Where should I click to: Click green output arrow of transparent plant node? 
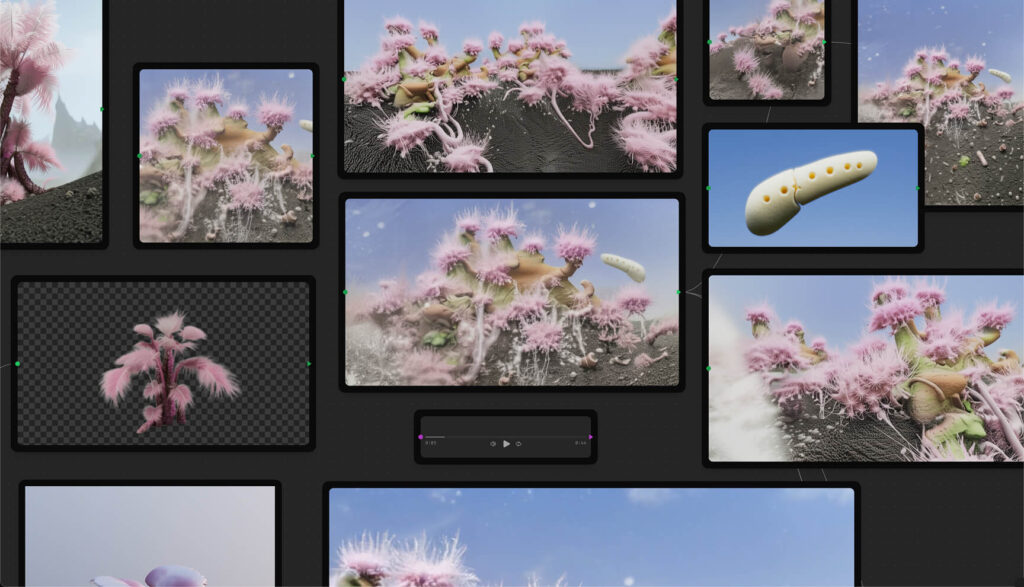pos(309,363)
